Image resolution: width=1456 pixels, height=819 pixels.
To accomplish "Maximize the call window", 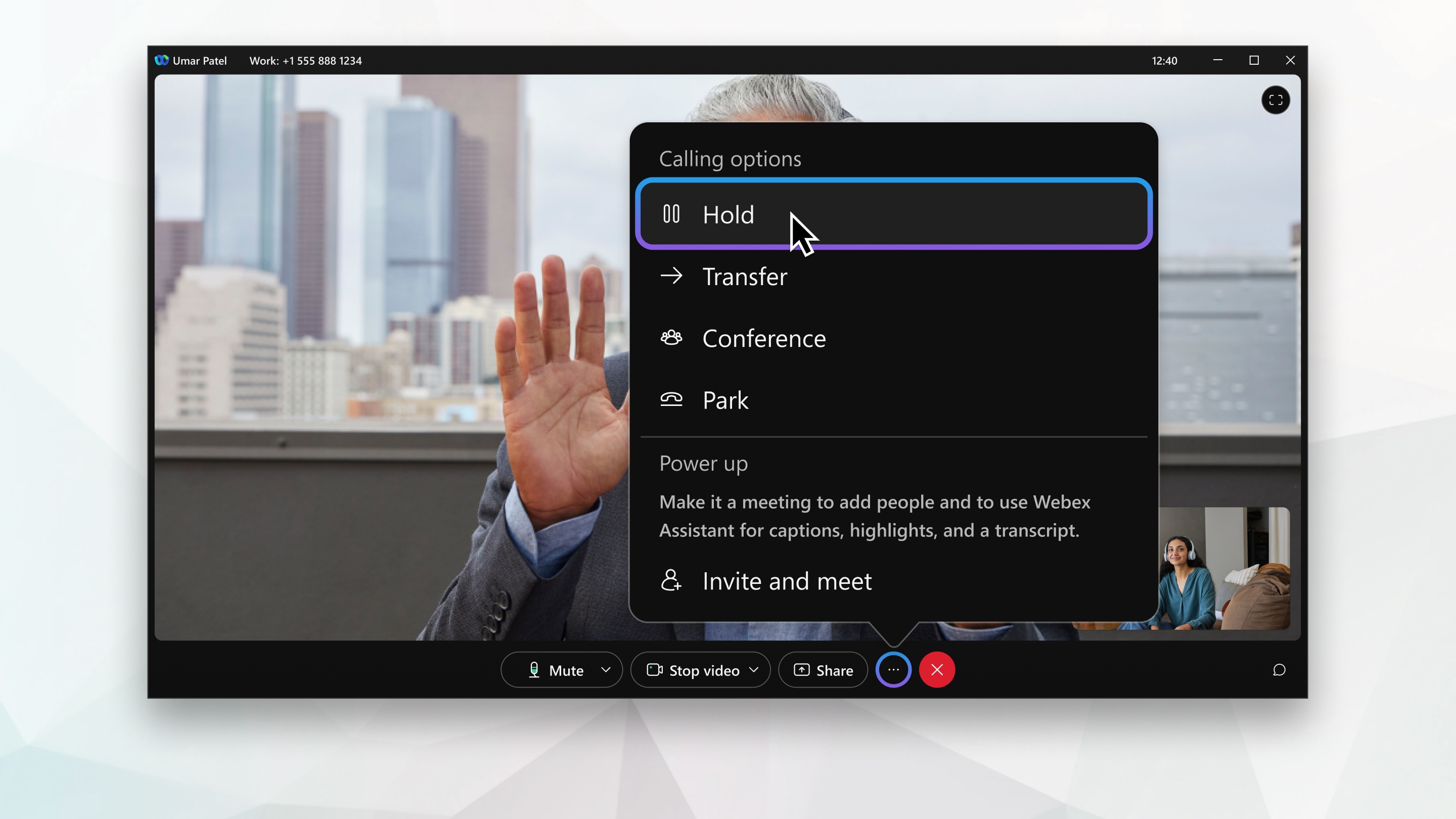I will [x=1254, y=61].
